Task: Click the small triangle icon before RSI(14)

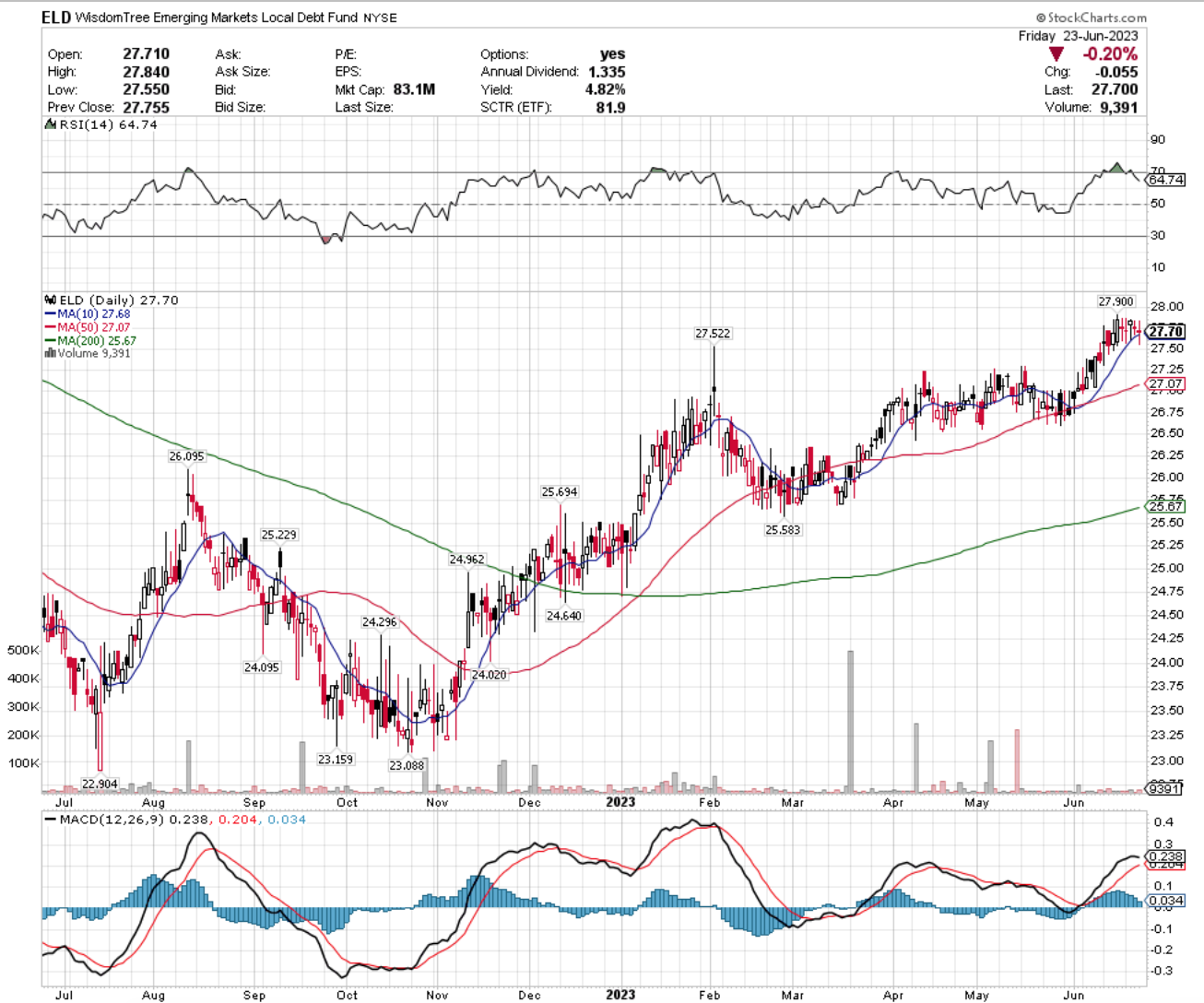Action: 51,124
